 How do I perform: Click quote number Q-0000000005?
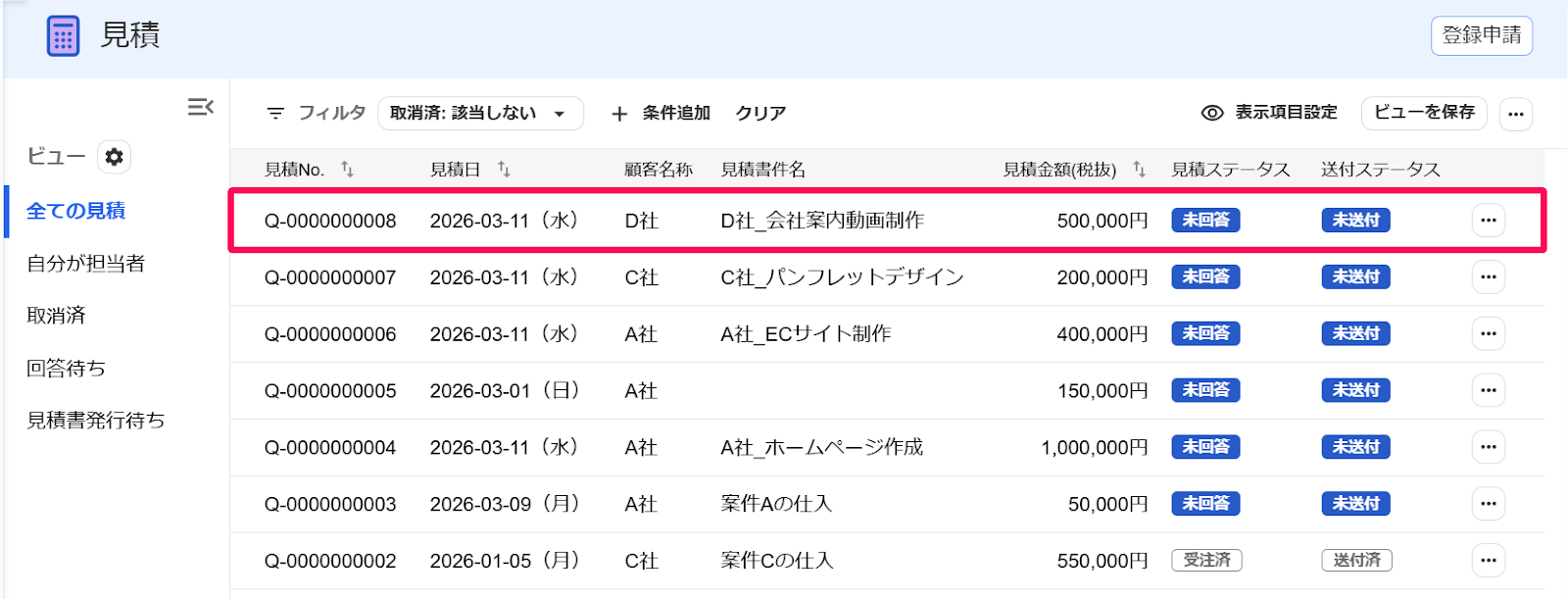[x=330, y=391]
